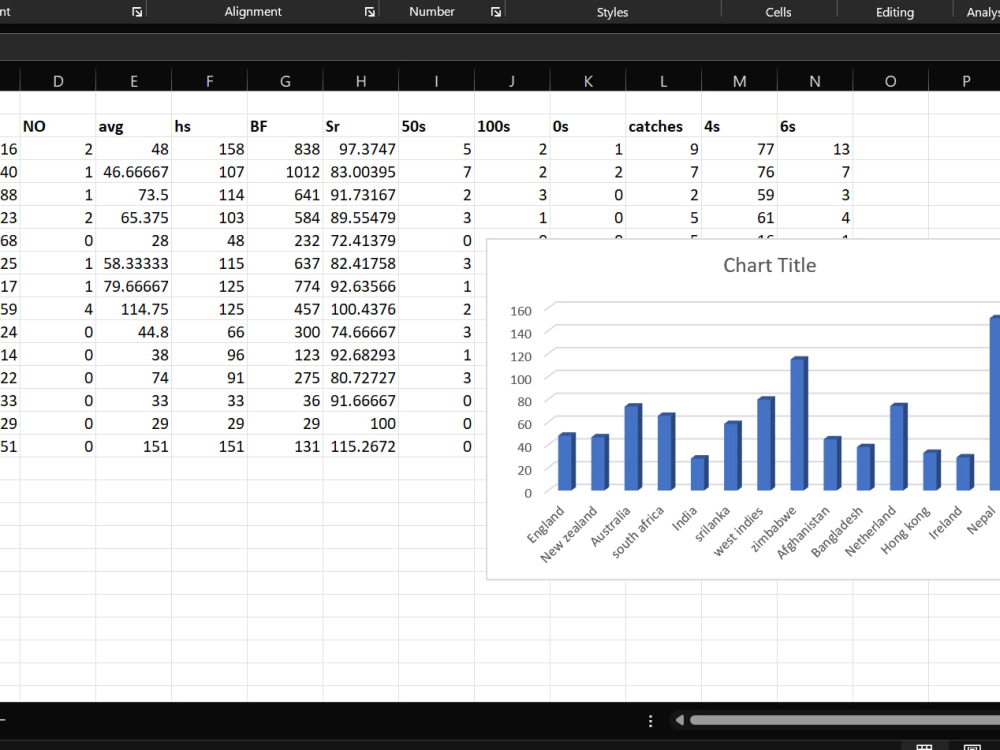This screenshot has height=750, width=1000.
Task: Select the '100s' header cell
Action: [x=512, y=126]
